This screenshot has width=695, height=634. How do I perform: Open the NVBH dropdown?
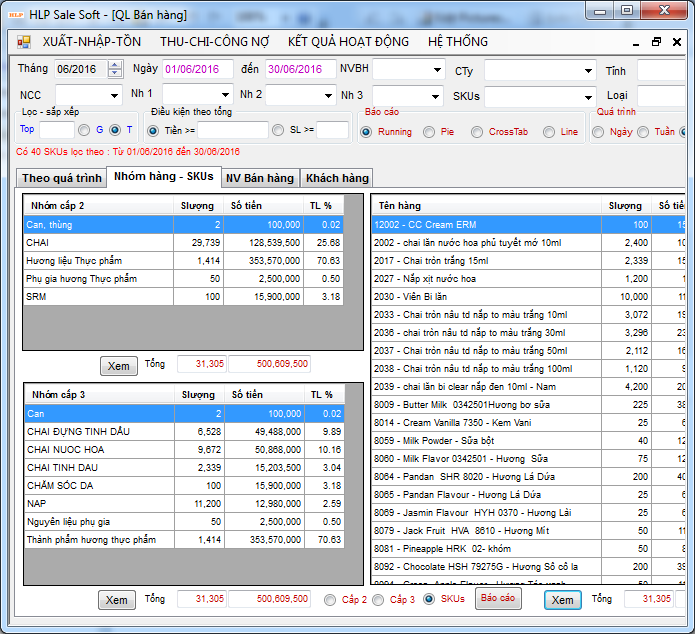(x=437, y=70)
